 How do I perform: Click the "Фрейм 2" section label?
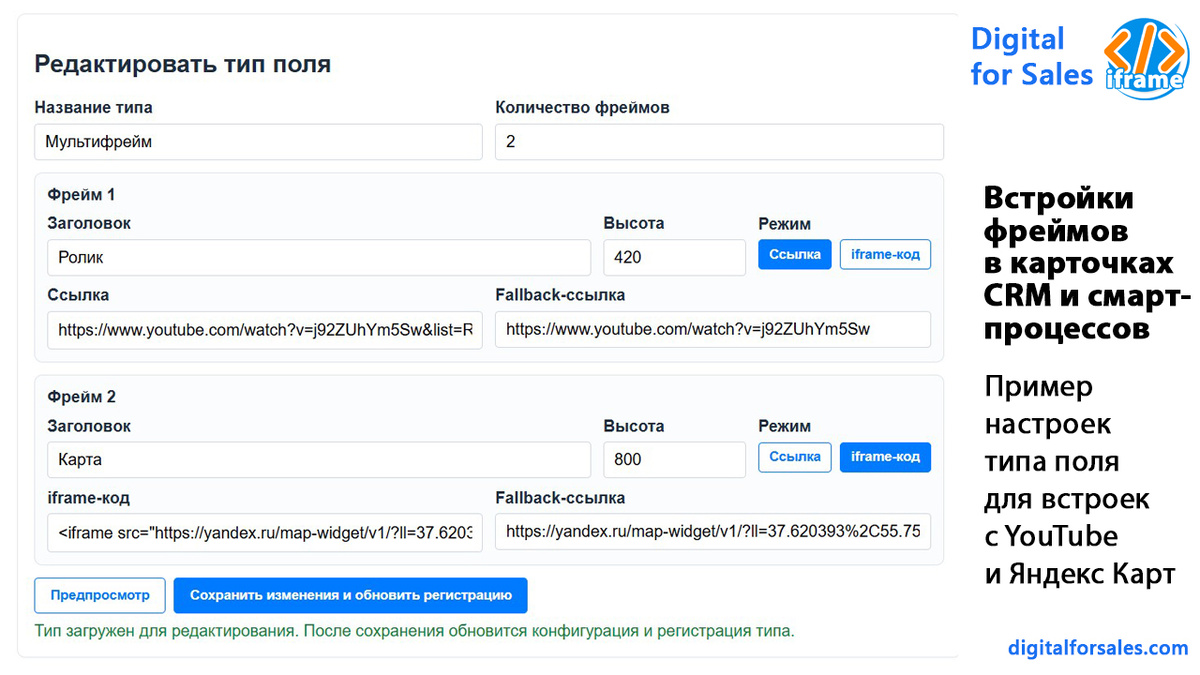click(x=82, y=397)
